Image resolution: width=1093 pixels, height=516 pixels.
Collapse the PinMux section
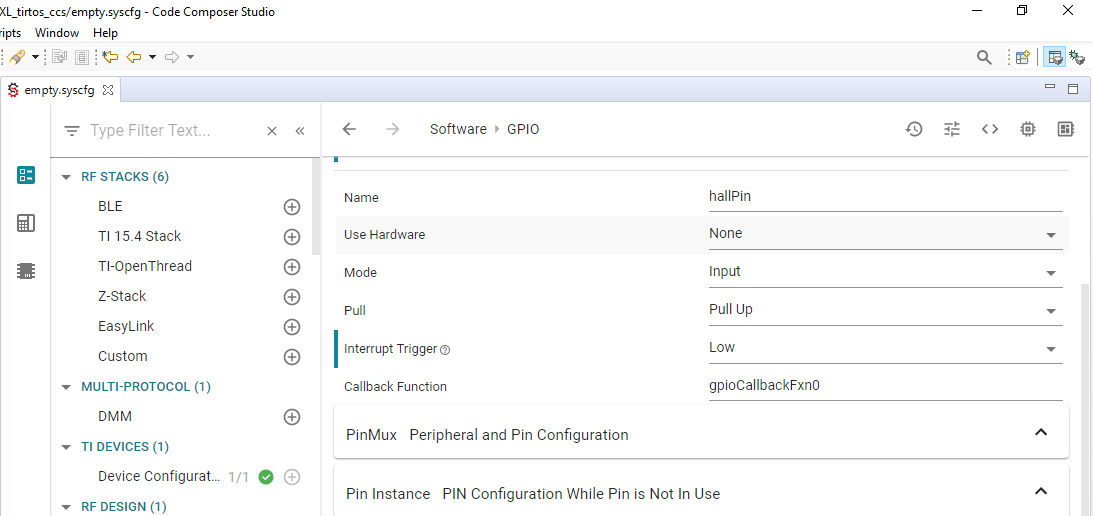[x=1040, y=433]
